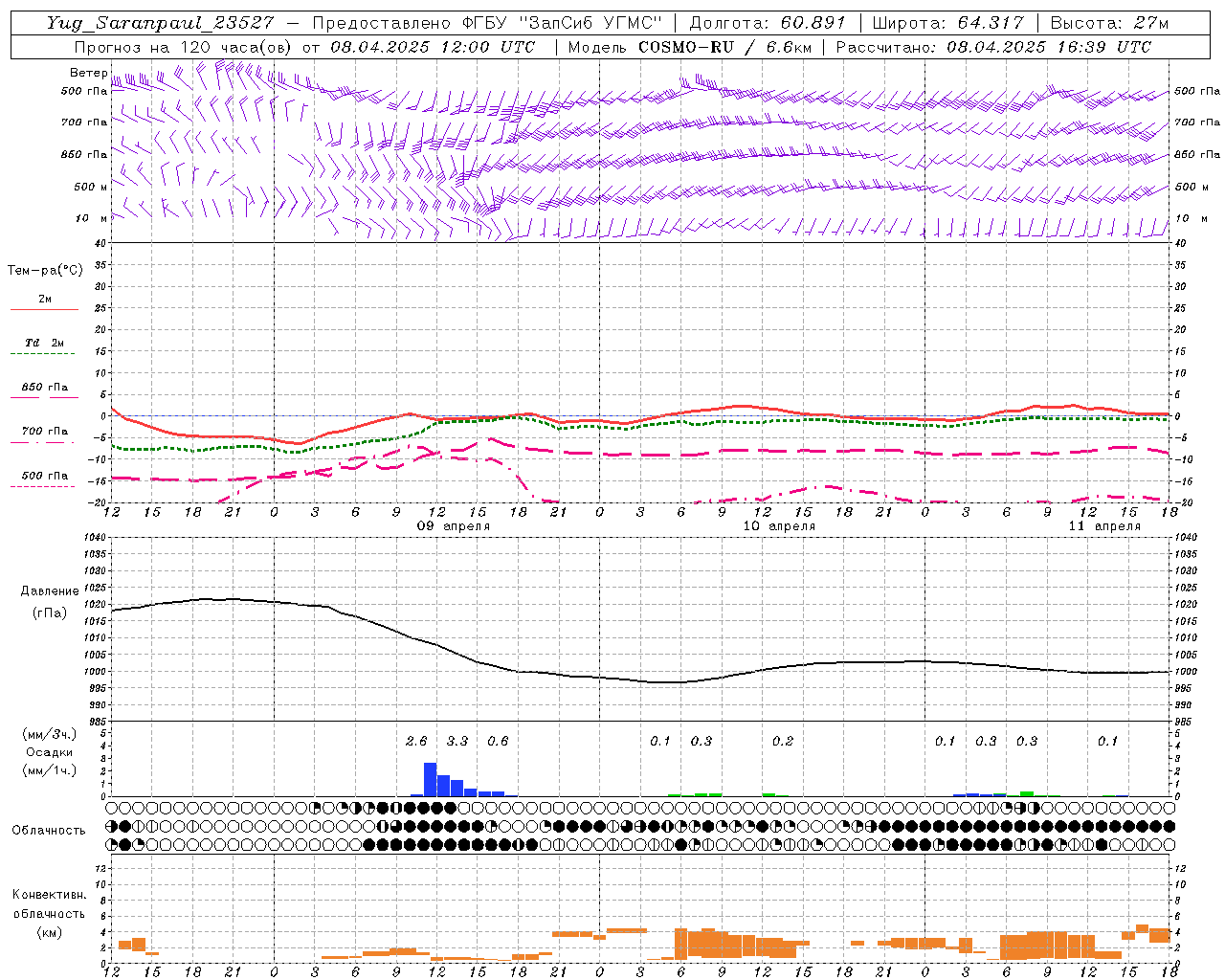This screenshot has width=1225, height=980.
Task: Click the 'Ветер' wind panel label
Action: [88, 73]
